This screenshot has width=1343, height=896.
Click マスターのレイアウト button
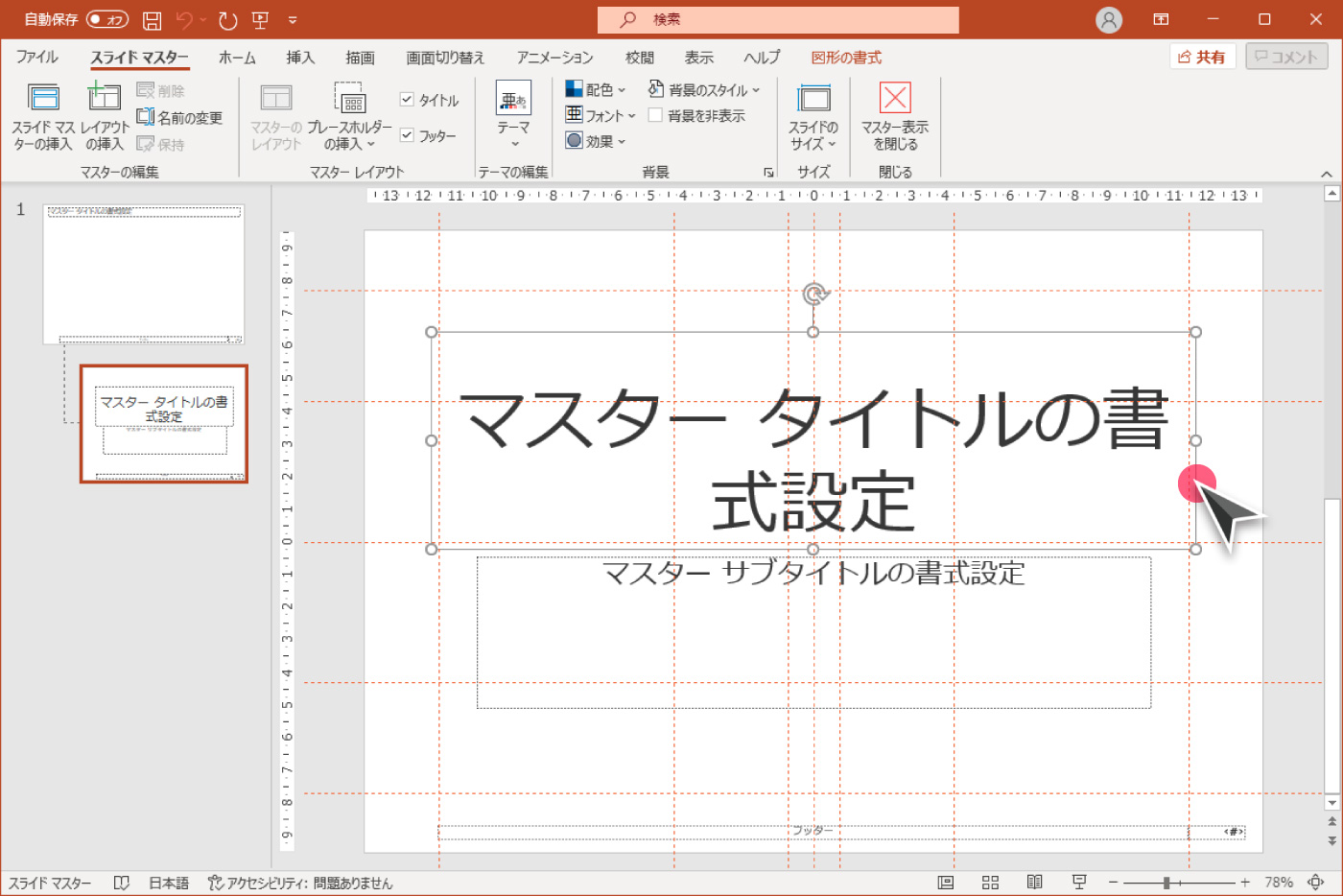276,117
